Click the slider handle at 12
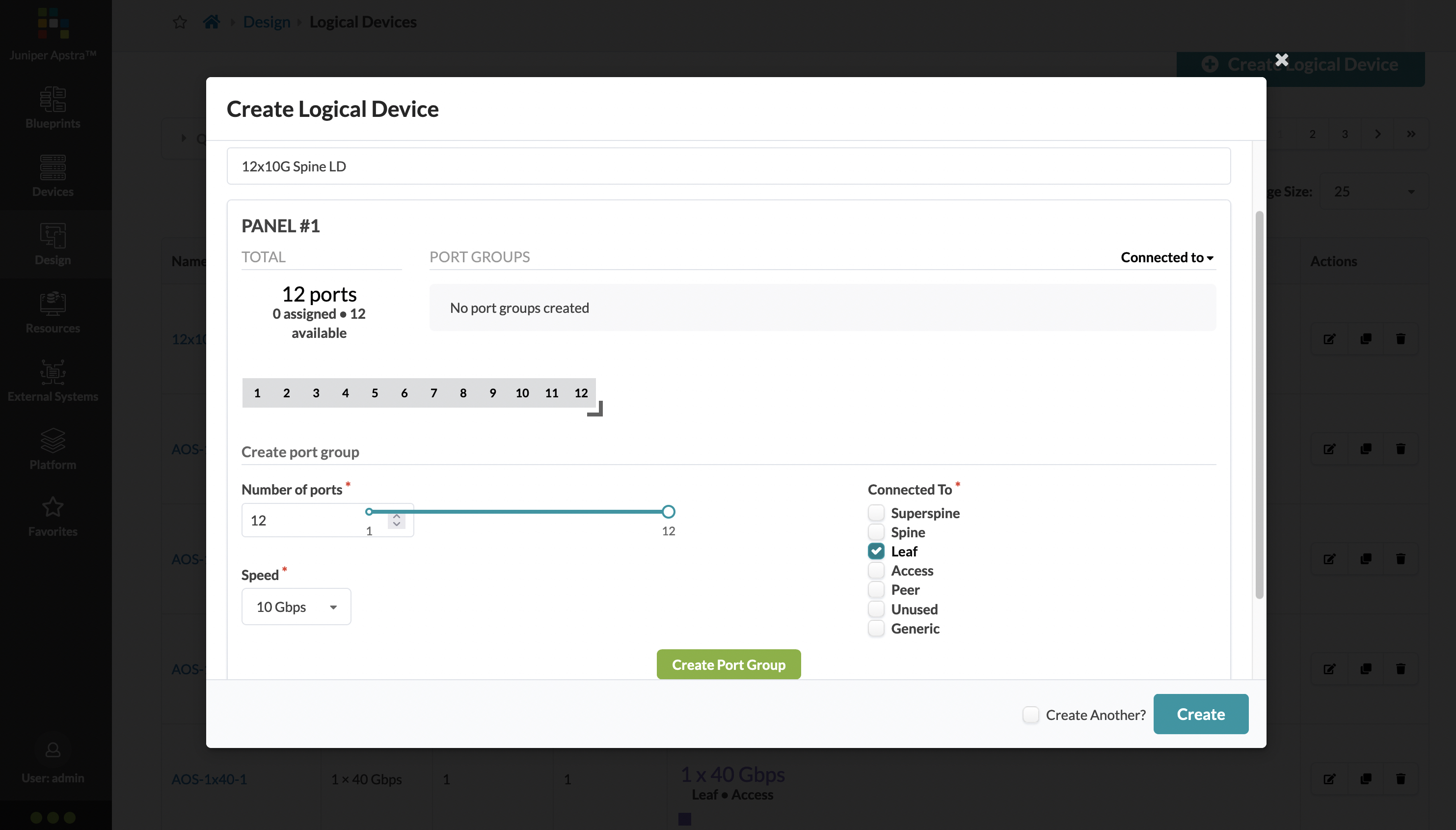Viewport: 1456px width, 830px height. 669,511
